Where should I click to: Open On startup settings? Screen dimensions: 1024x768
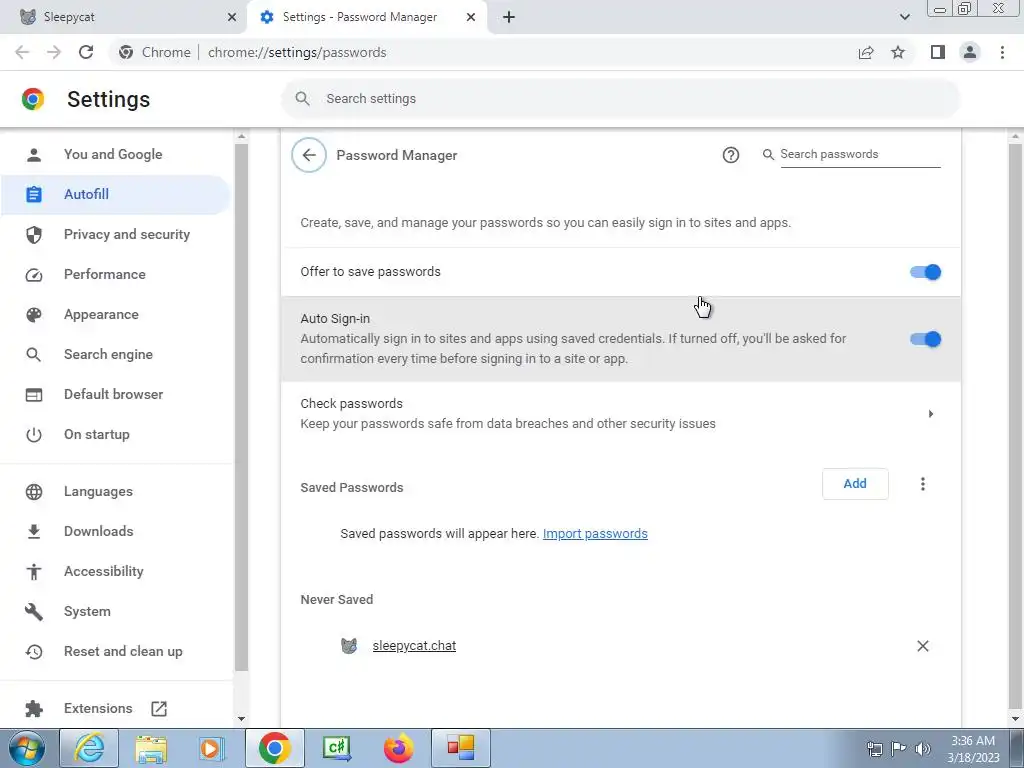(x=116, y=434)
